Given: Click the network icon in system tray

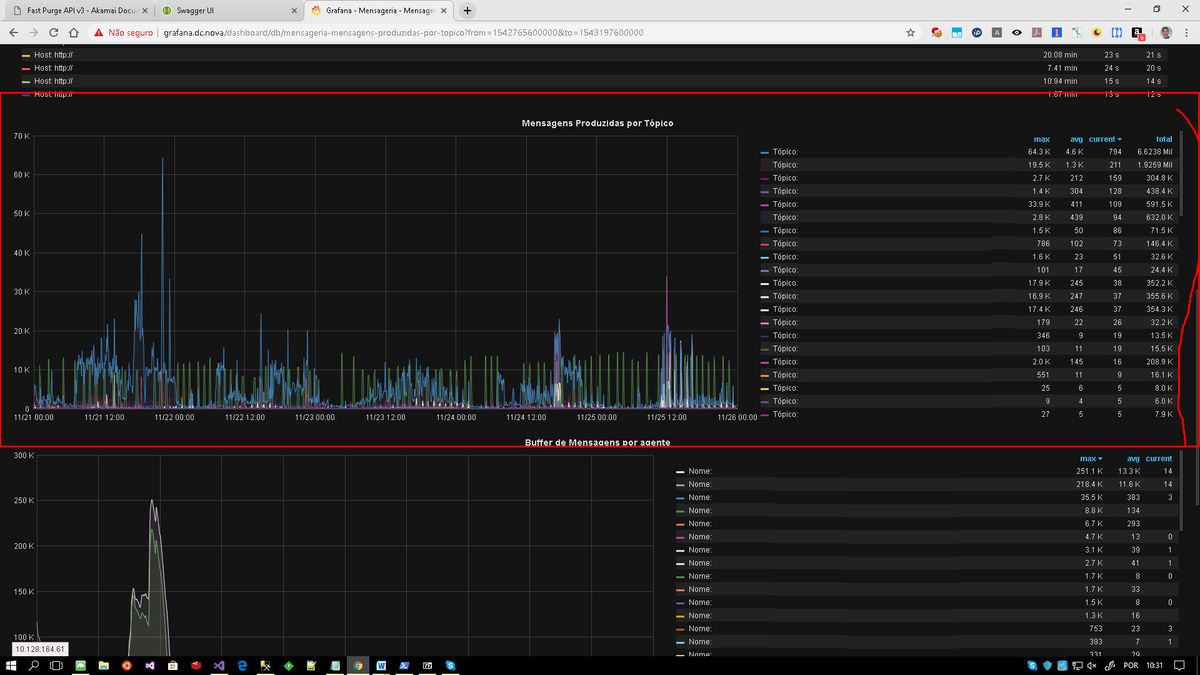Looking at the screenshot, I should [1079, 665].
